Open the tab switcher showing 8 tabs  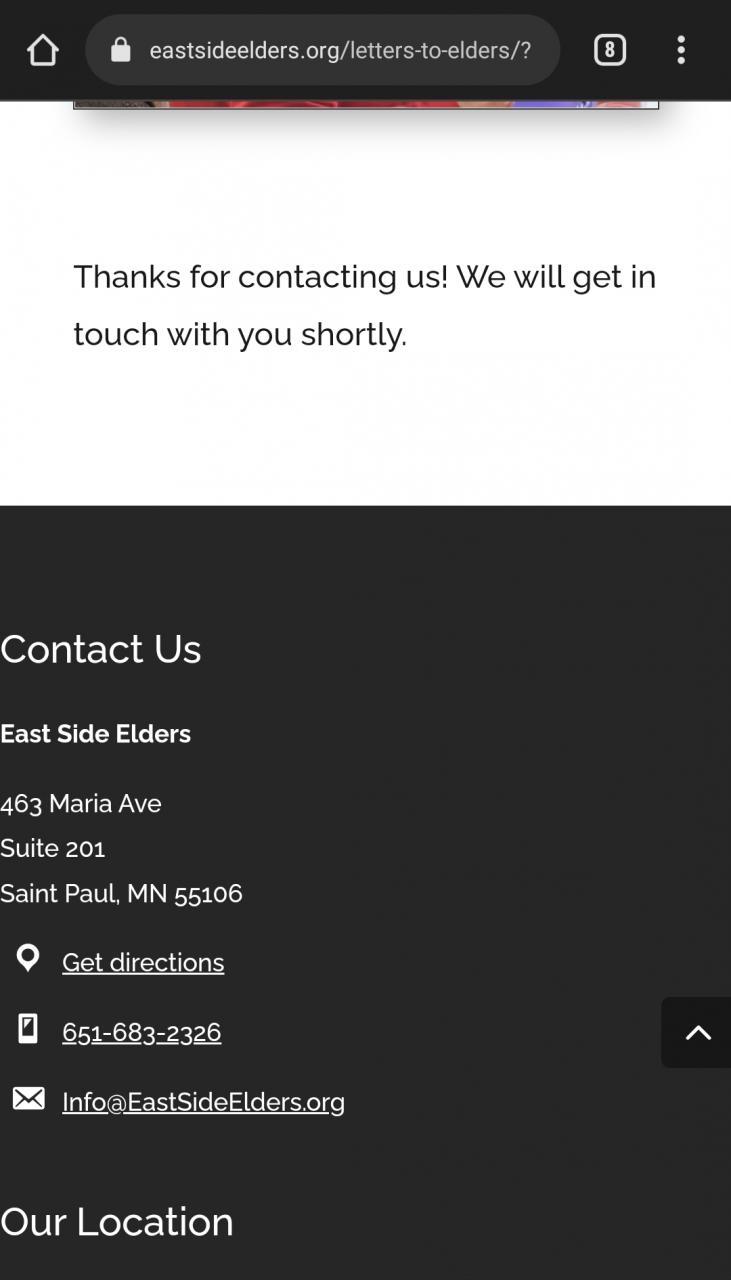coord(609,50)
